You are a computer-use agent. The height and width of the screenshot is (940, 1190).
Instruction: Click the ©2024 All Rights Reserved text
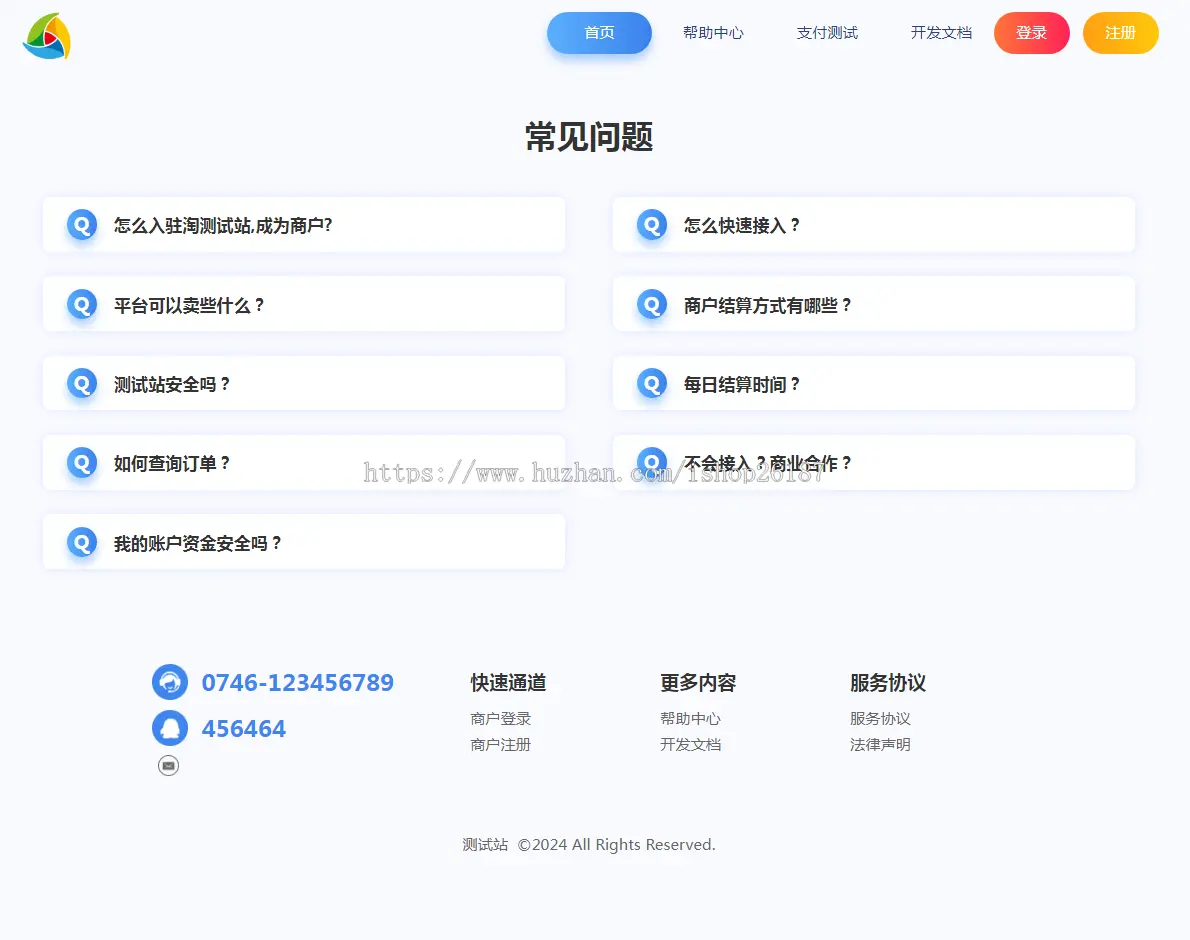pos(616,844)
